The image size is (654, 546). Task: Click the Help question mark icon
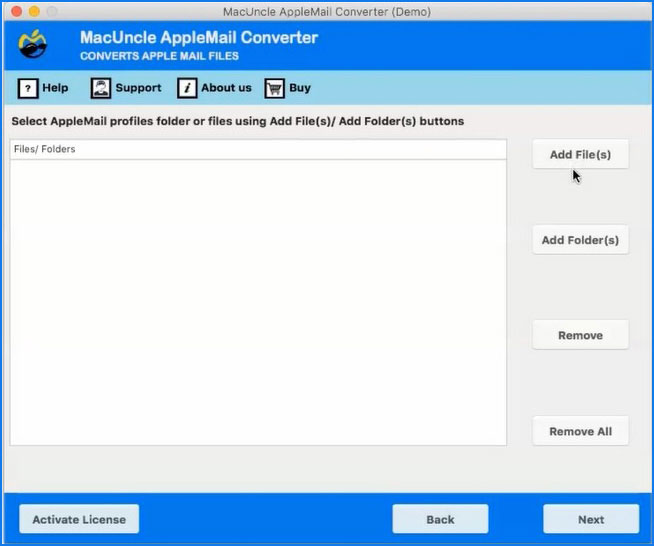[28, 88]
